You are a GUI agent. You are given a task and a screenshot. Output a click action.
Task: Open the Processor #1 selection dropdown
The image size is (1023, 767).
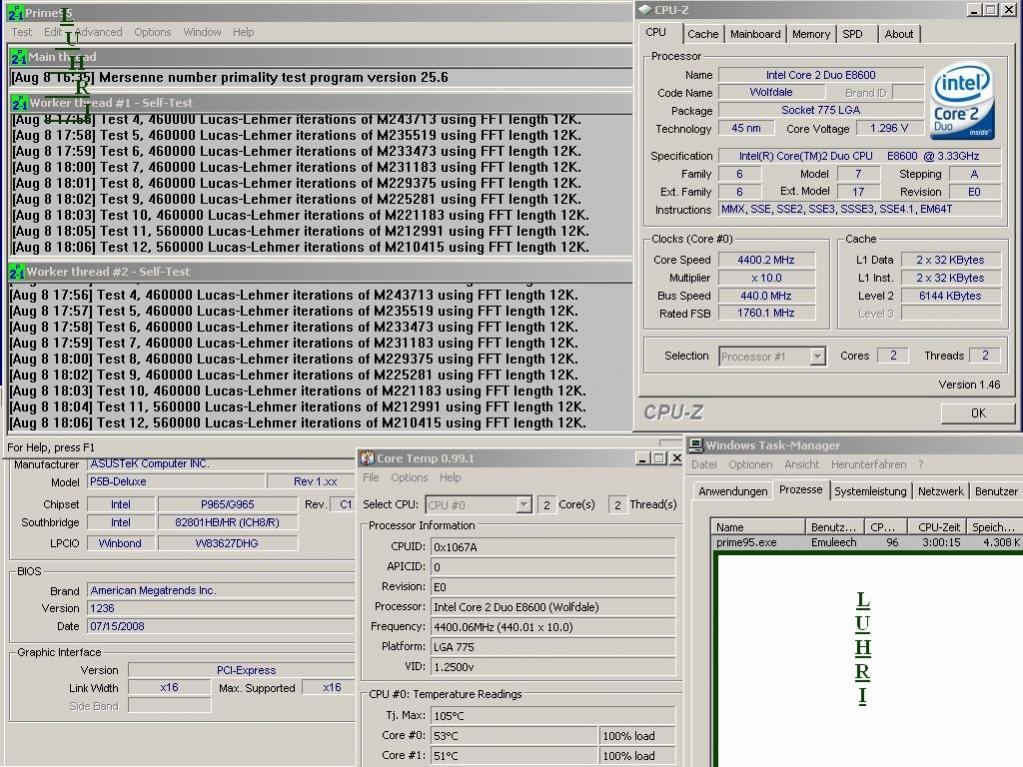tap(772, 356)
